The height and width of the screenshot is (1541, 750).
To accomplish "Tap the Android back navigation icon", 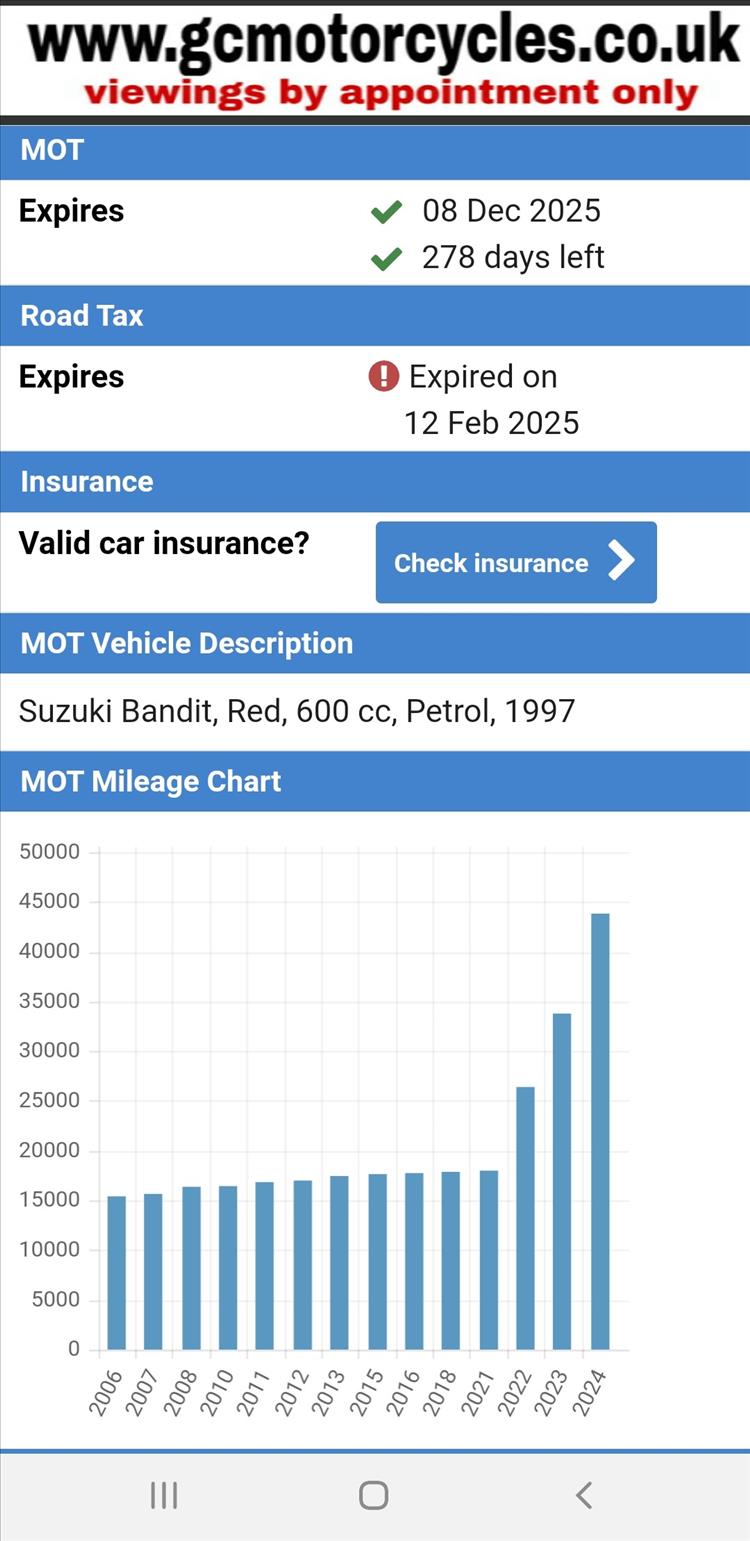I will pyautogui.click(x=584, y=1495).
